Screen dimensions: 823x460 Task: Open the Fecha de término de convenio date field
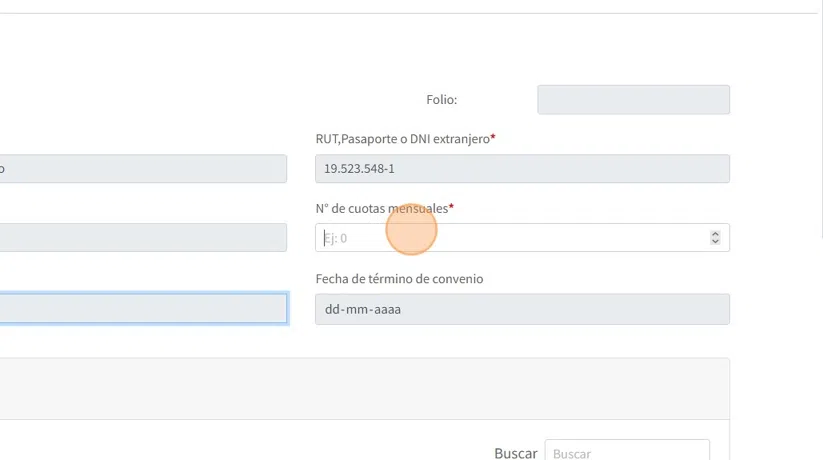522,309
